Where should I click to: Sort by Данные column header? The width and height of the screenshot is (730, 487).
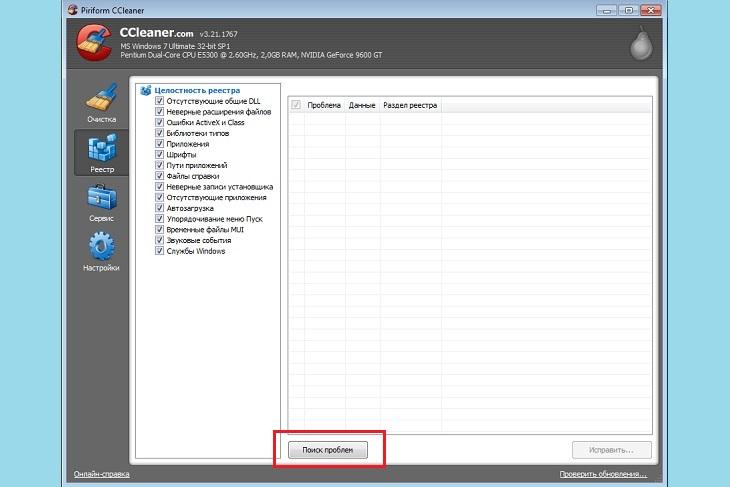(362, 105)
